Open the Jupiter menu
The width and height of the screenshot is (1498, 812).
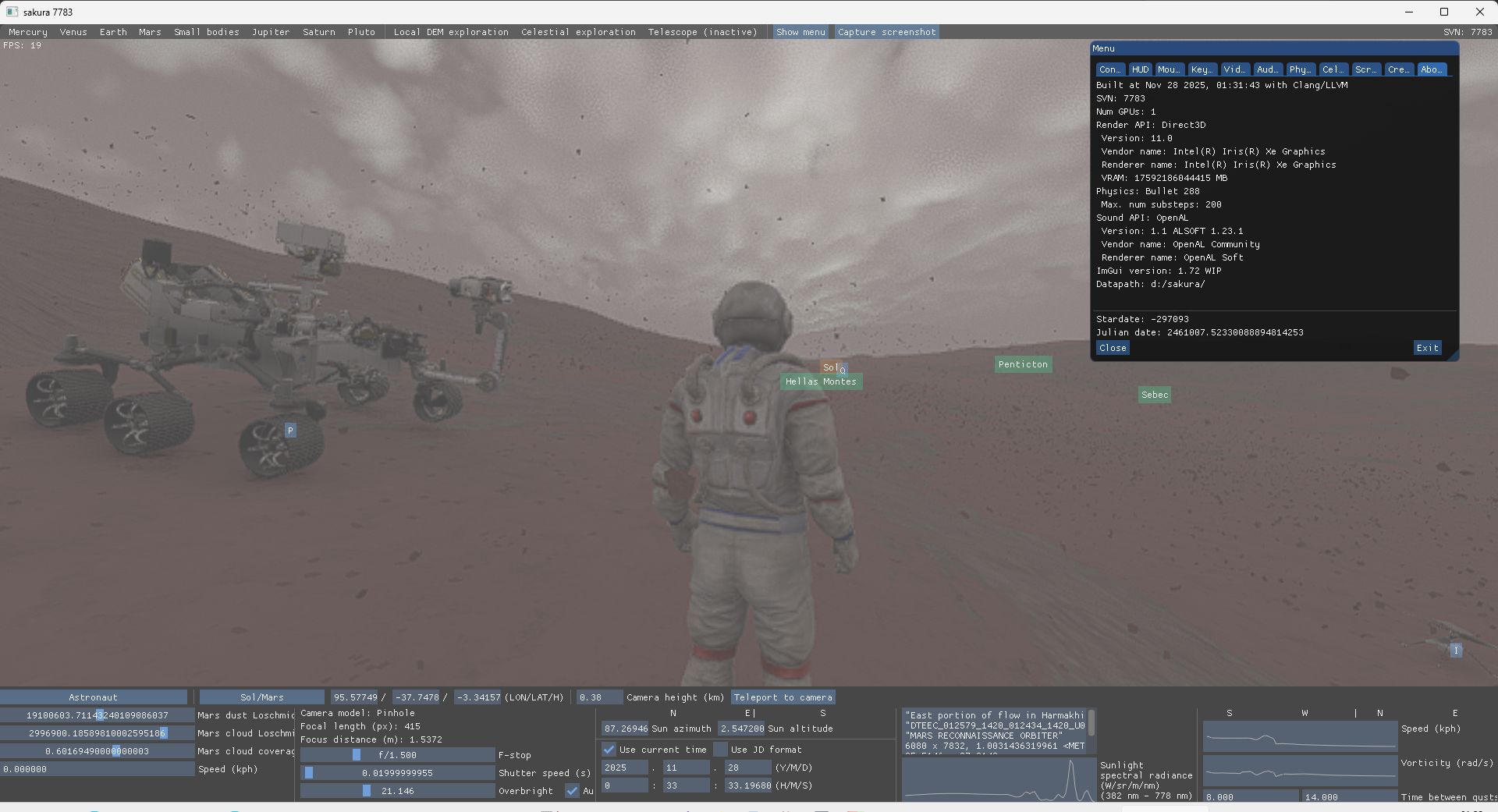pyautogui.click(x=271, y=32)
